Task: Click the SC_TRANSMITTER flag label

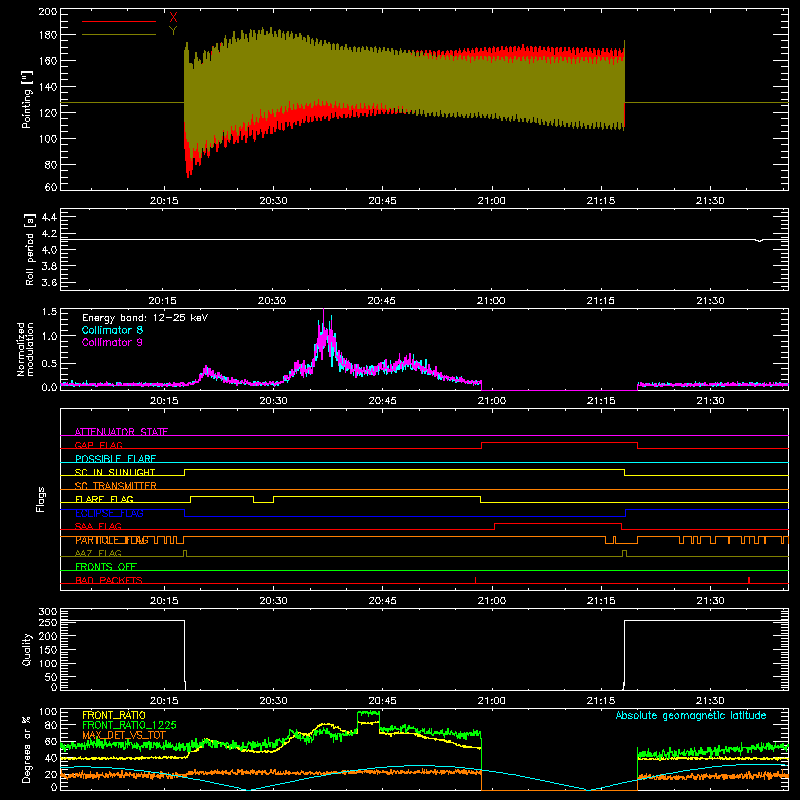Action: [x=116, y=486]
